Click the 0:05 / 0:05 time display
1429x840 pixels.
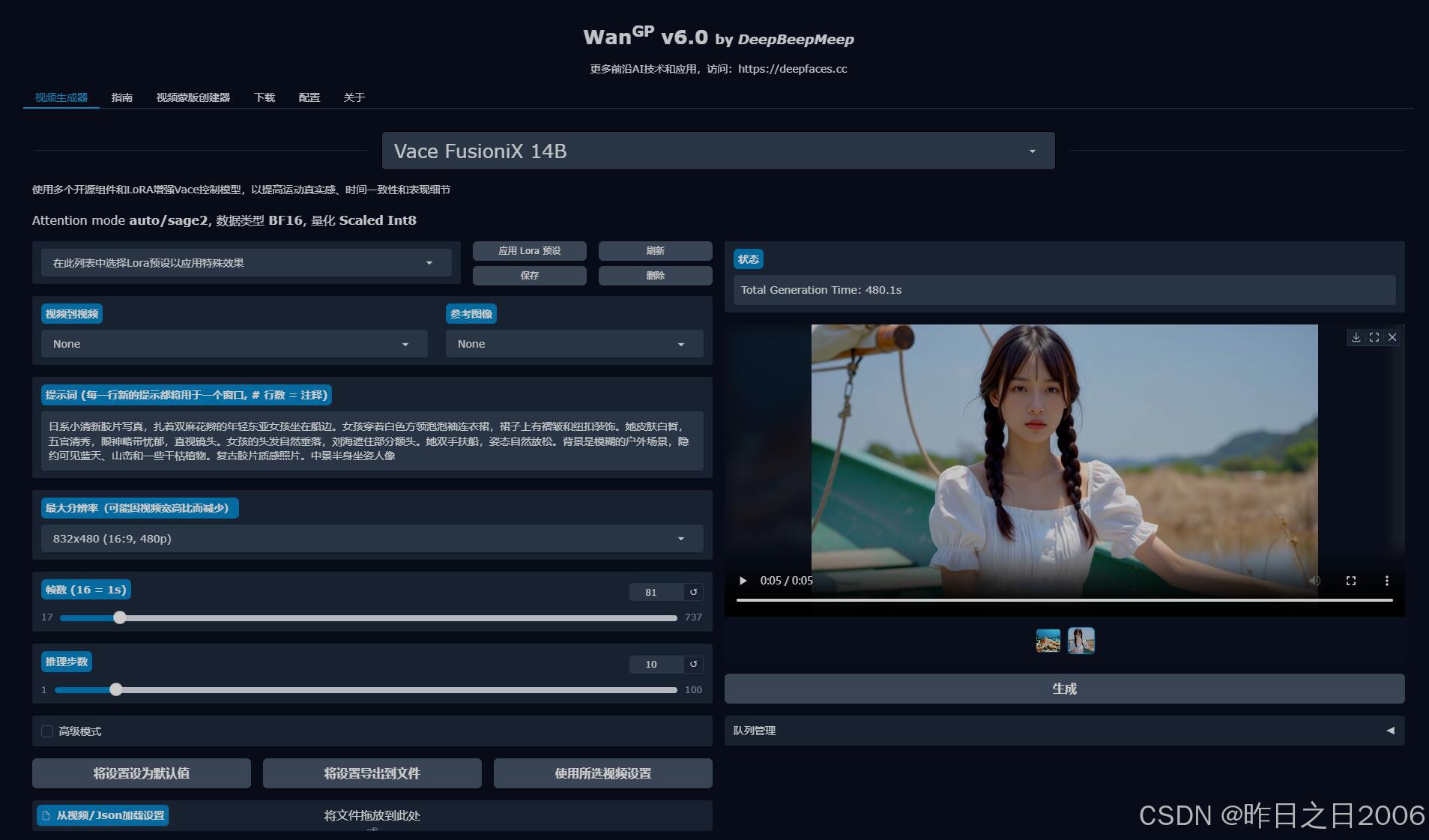pos(786,581)
